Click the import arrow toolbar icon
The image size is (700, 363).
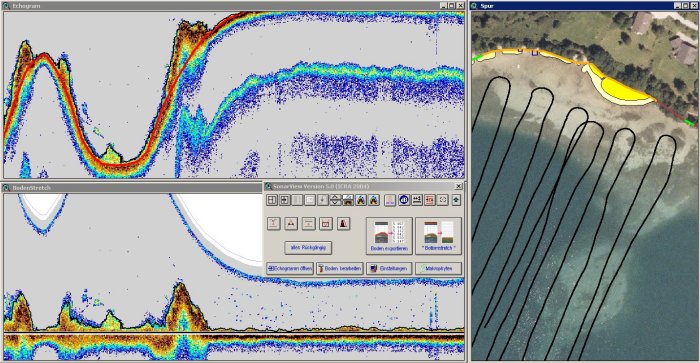point(285,200)
